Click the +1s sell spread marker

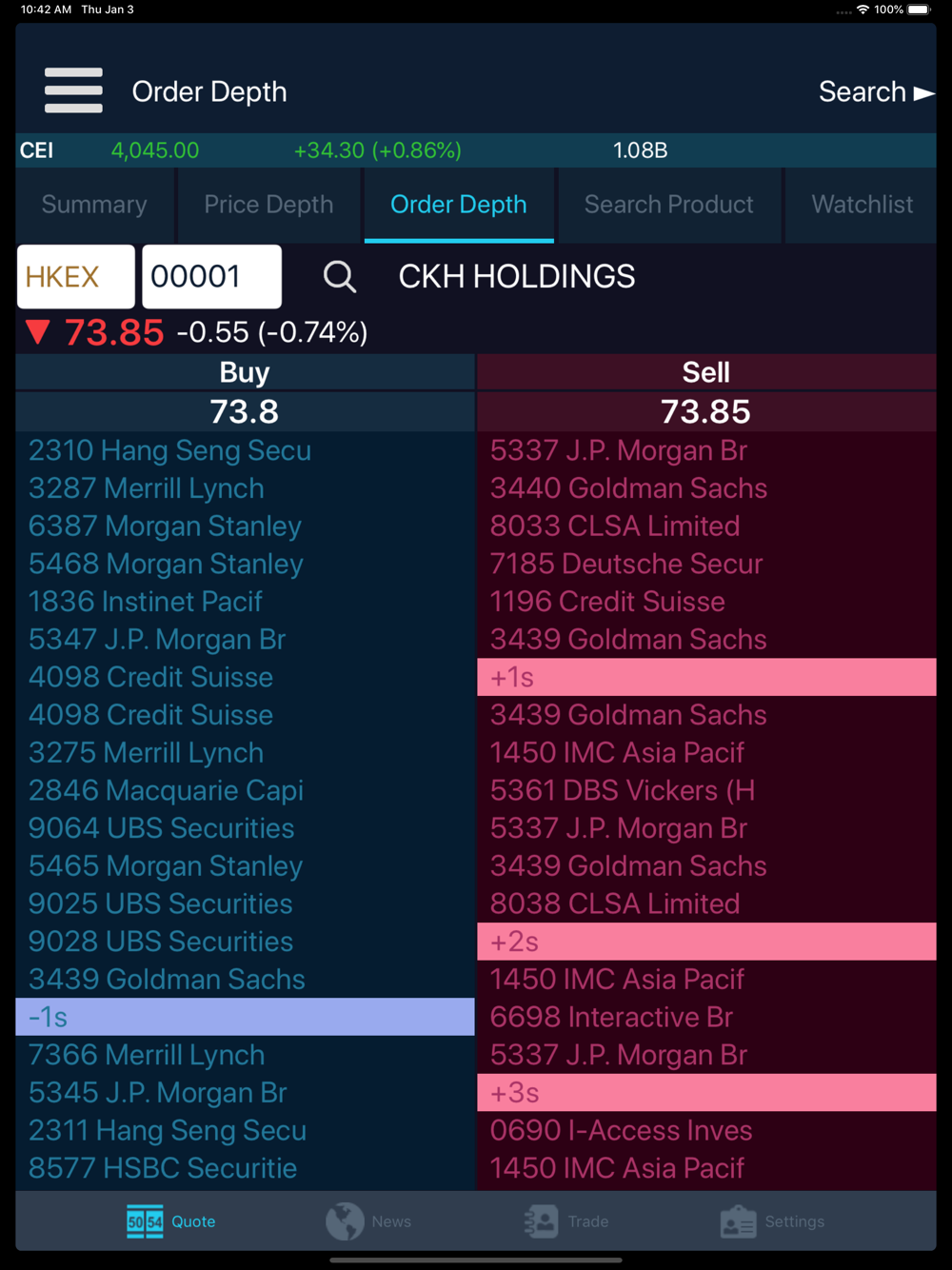click(x=706, y=677)
